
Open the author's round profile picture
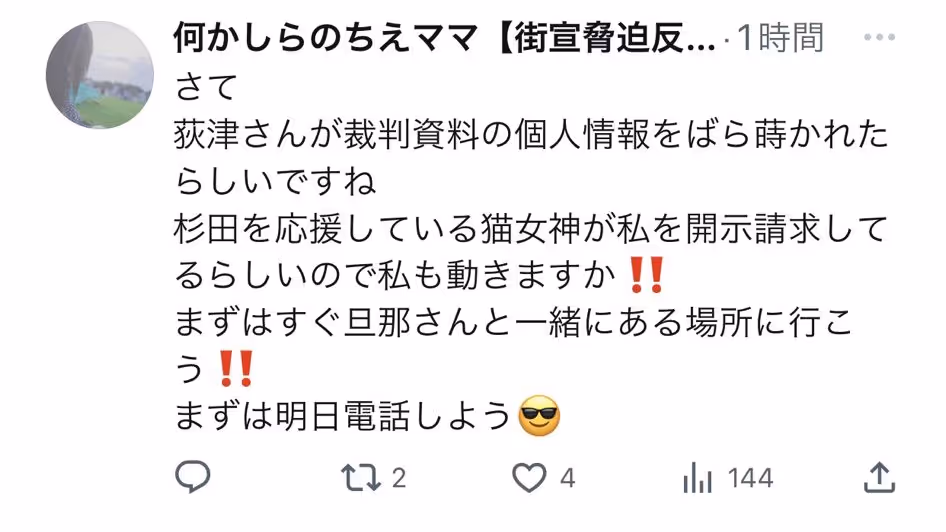(x=100, y=75)
